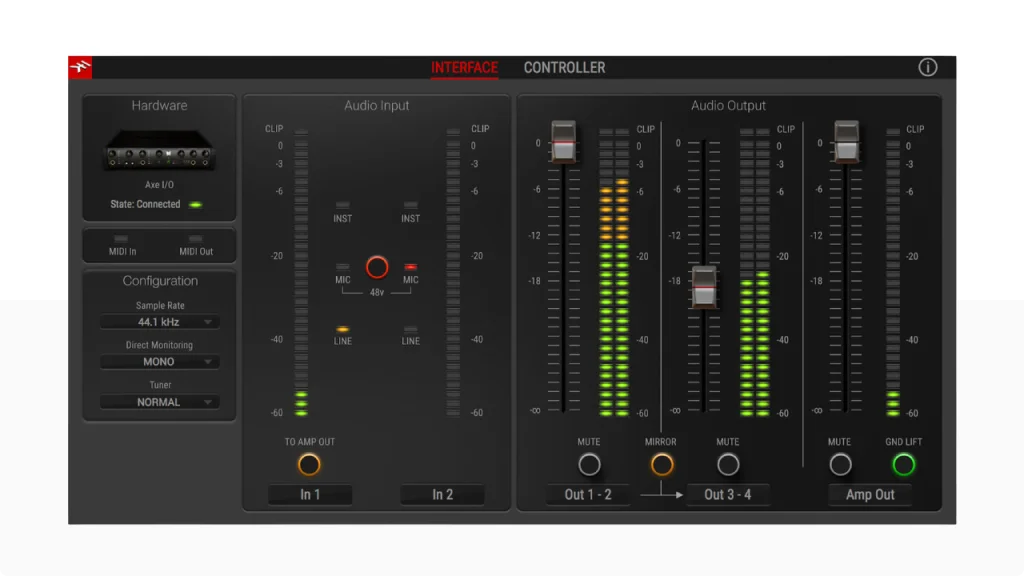
Task: Click the IK Multimedia logo icon
Action: point(82,67)
